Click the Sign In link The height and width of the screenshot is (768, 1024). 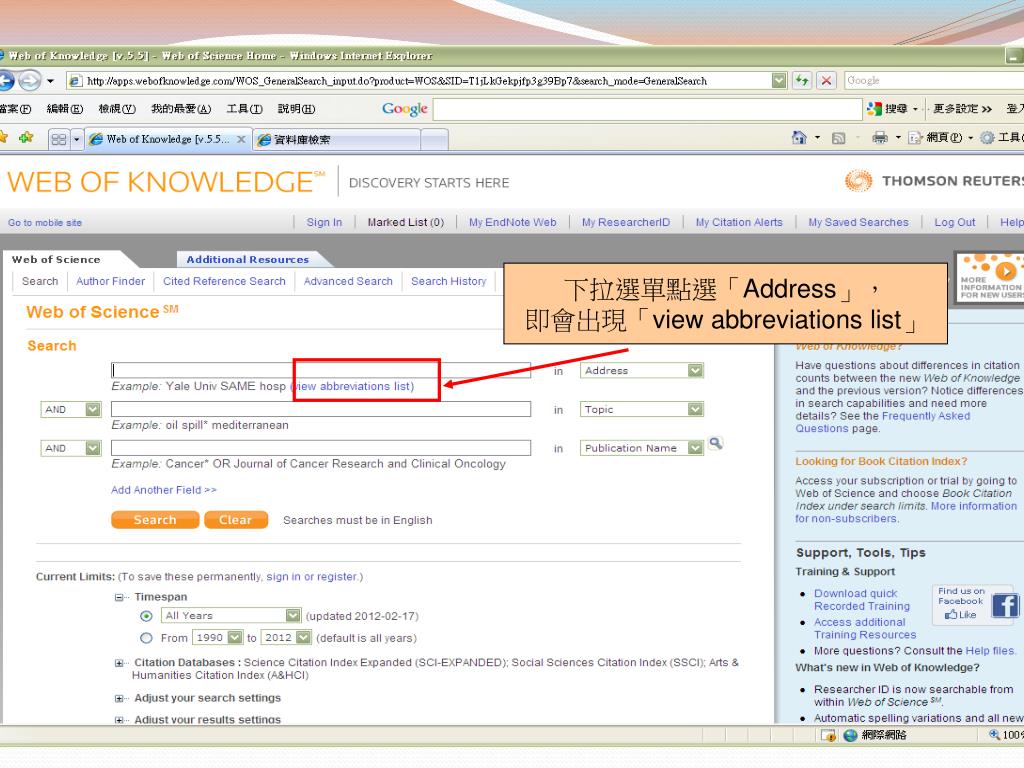click(x=324, y=223)
